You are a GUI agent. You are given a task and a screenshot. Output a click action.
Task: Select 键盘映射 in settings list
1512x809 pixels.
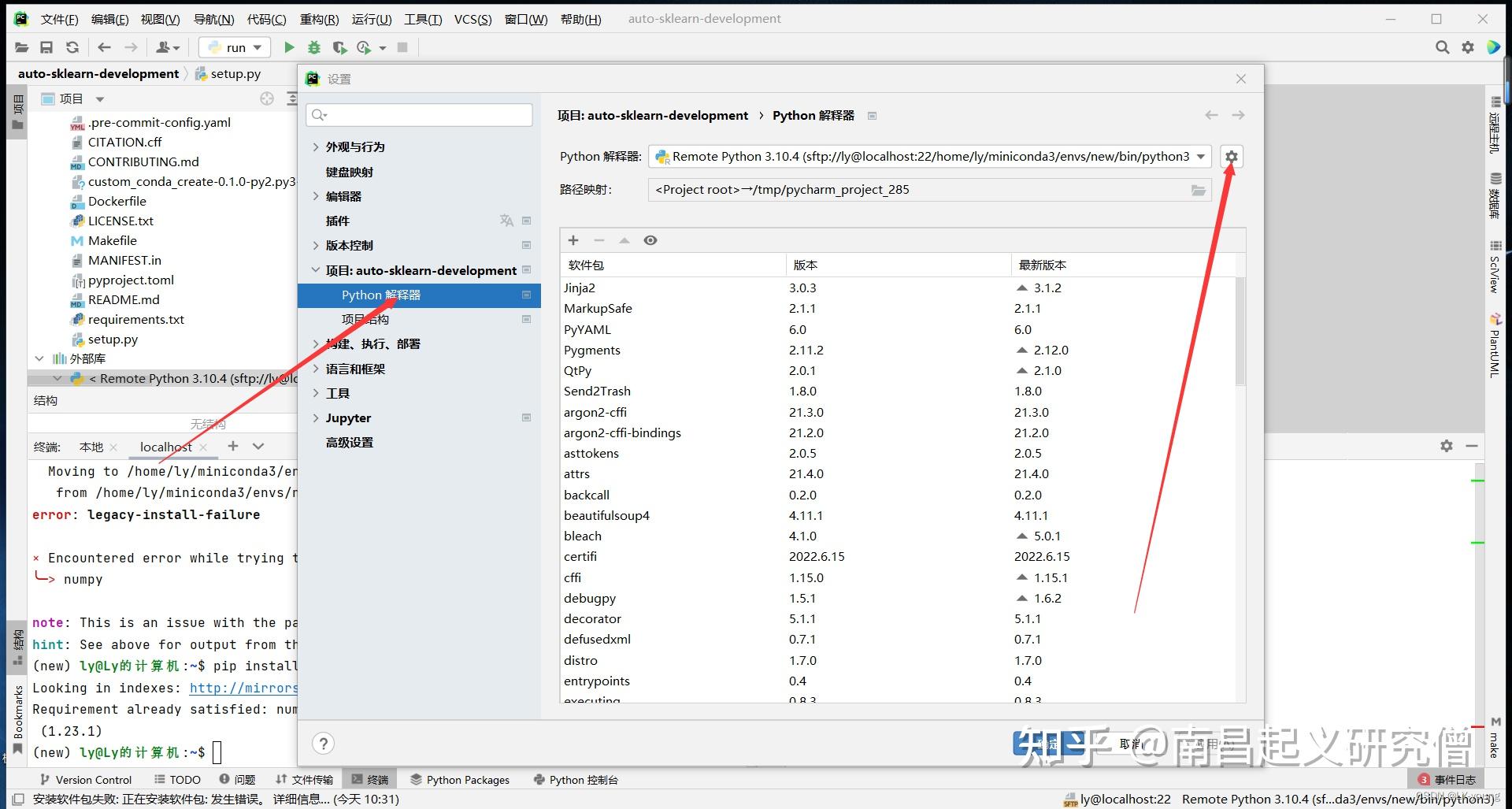350,172
